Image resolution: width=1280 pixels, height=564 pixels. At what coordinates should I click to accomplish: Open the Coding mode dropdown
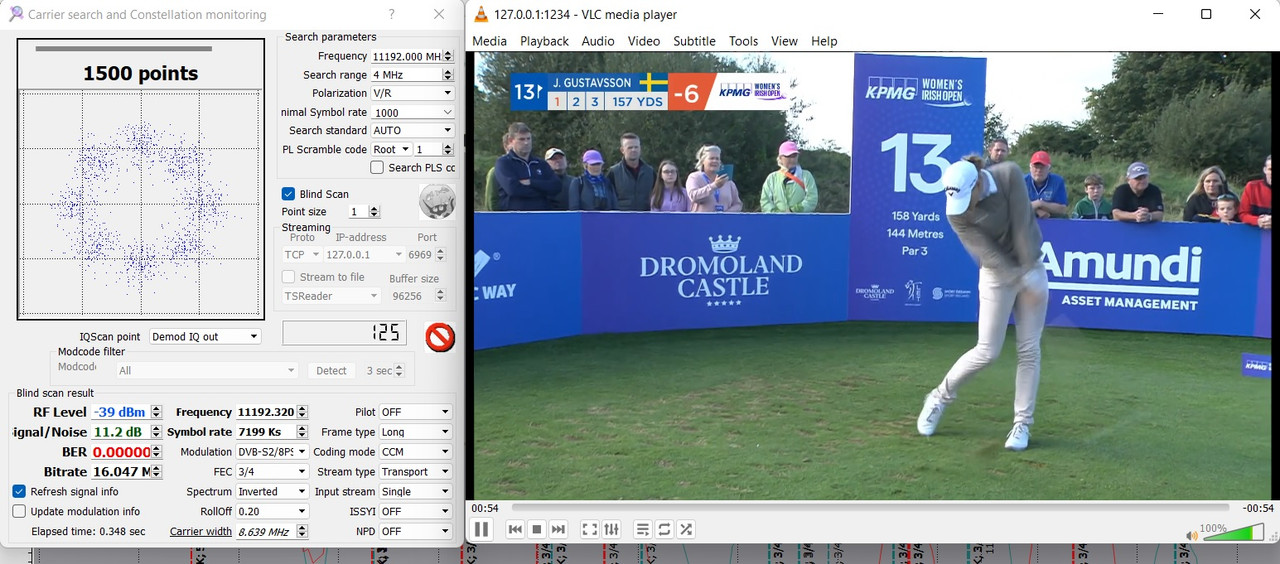pyautogui.click(x=416, y=452)
